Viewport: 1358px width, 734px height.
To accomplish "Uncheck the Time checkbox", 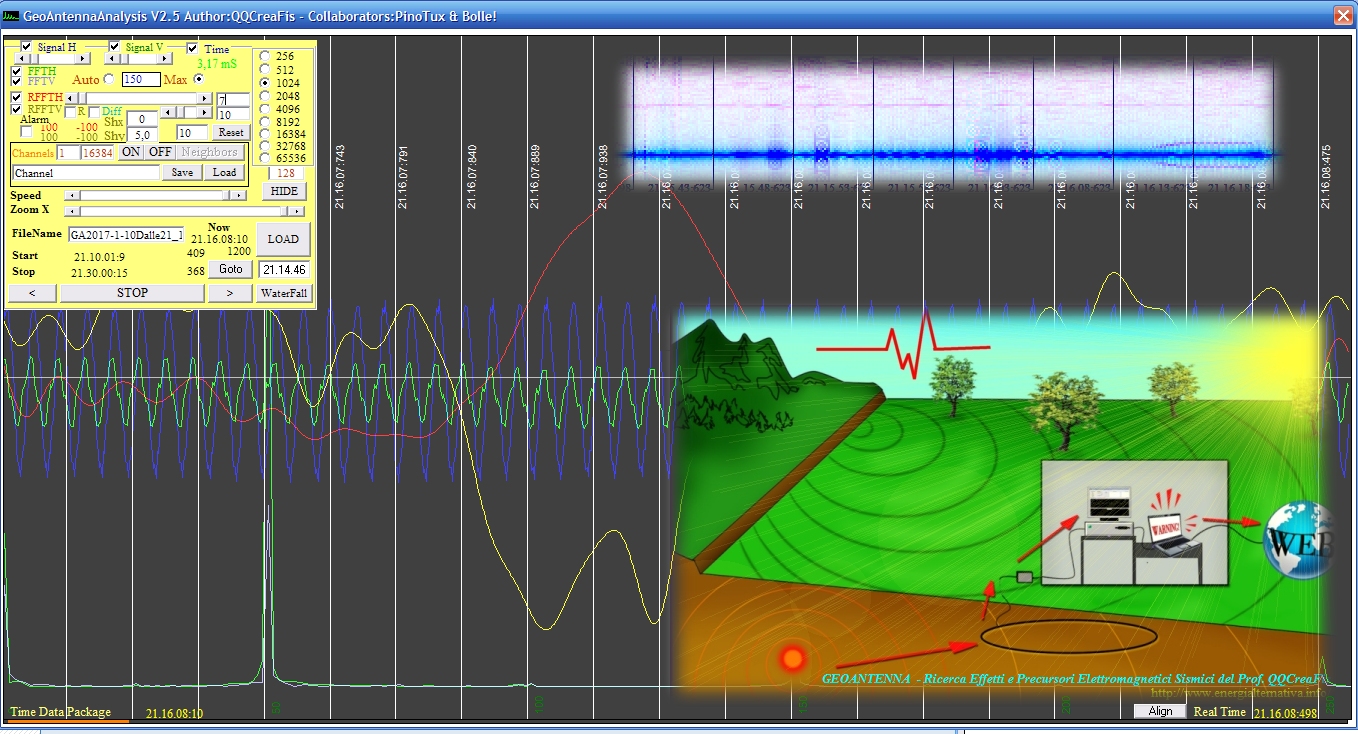I will click(x=192, y=48).
